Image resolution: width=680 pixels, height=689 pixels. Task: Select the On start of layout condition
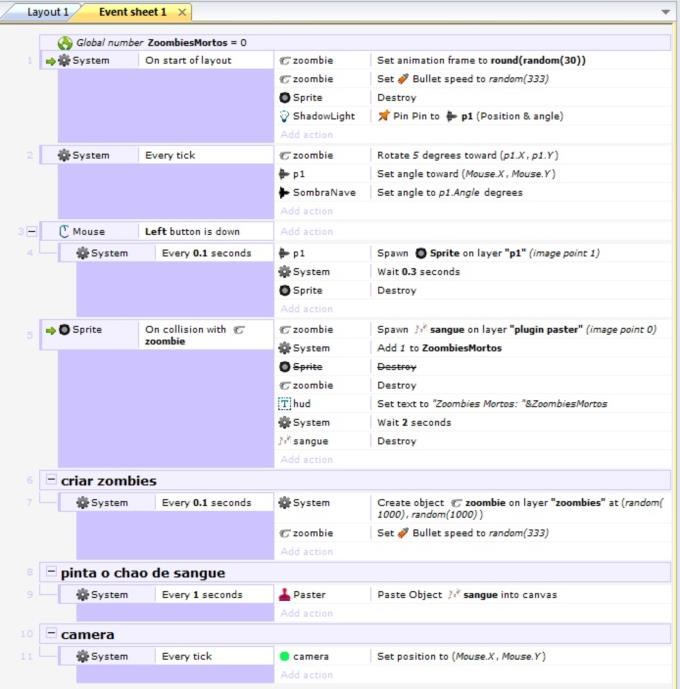pyautogui.click(x=188, y=60)
